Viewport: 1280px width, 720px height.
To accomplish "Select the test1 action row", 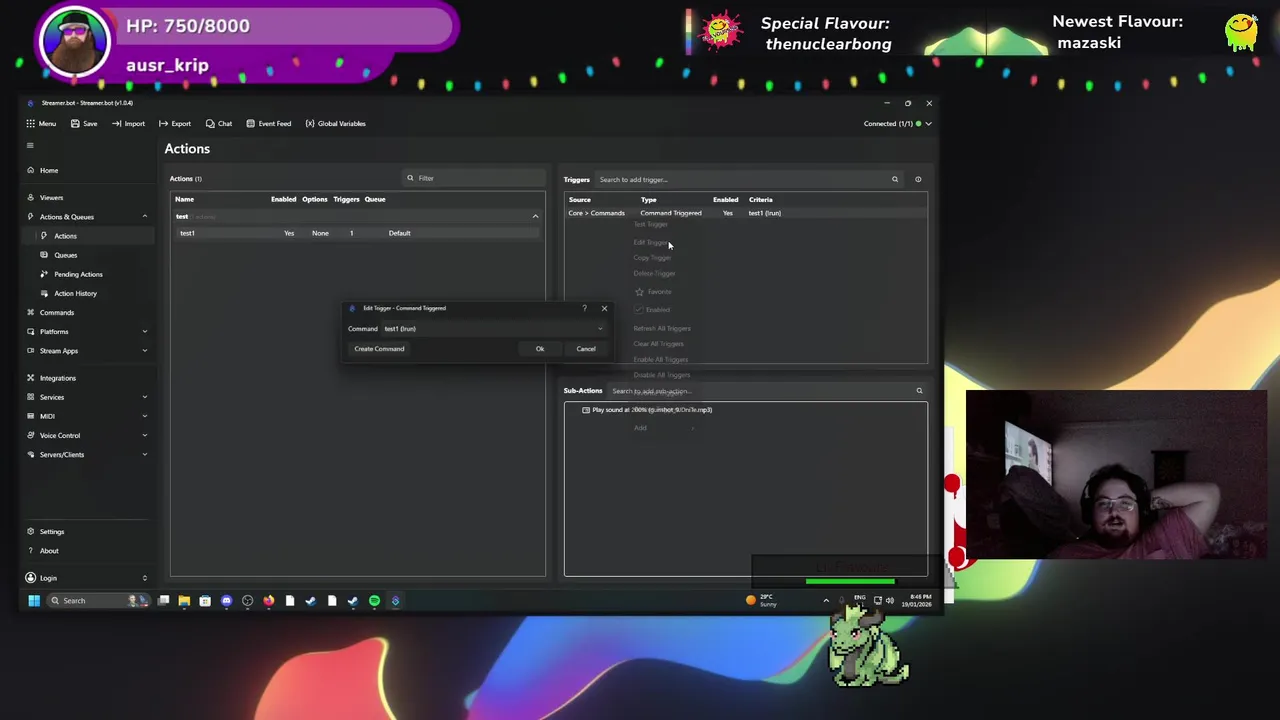I will (357, 233).
